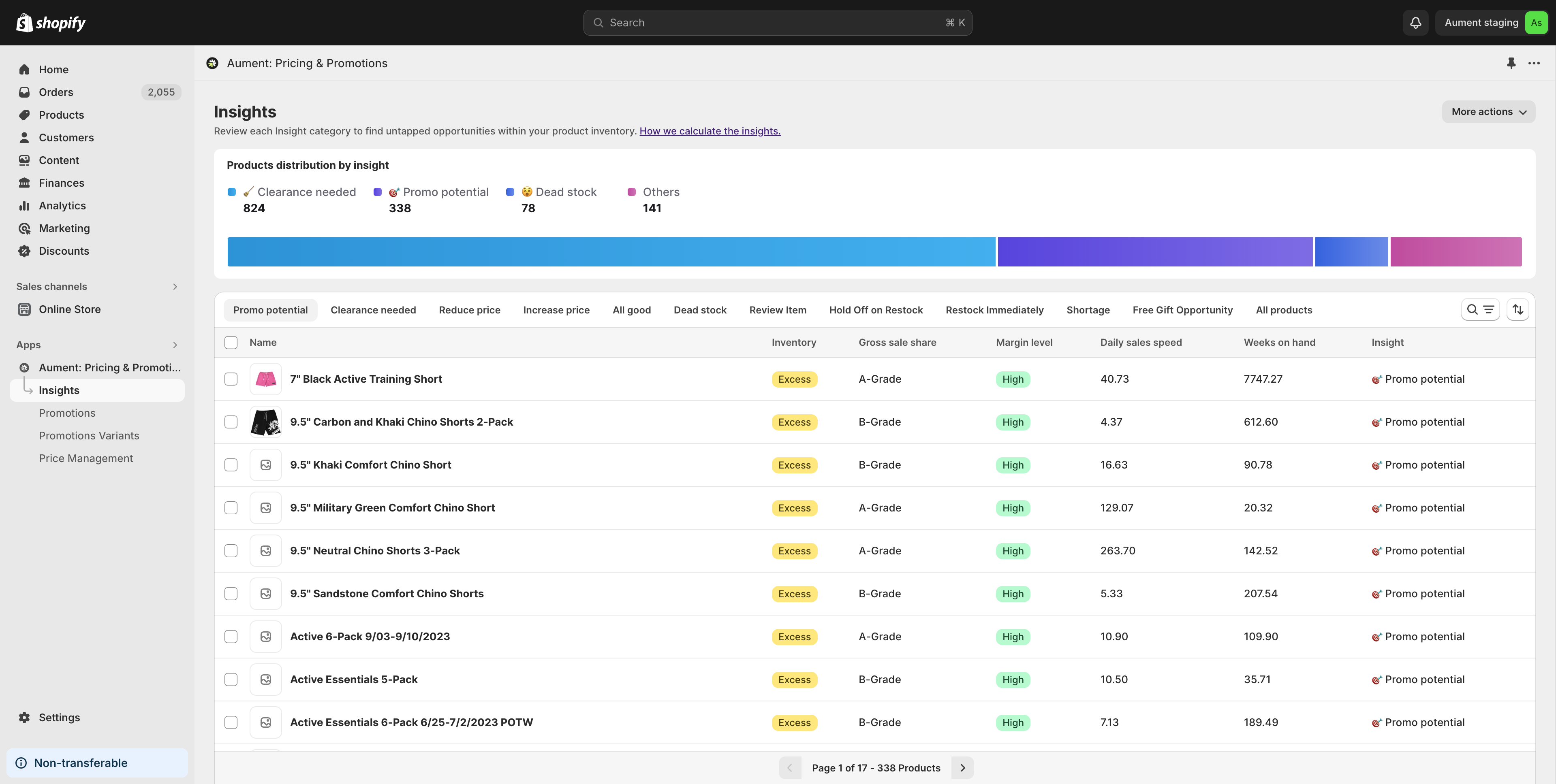Click the Home house icon
The height and width of the screenshot is (784, 1556).
coord(24,69)
